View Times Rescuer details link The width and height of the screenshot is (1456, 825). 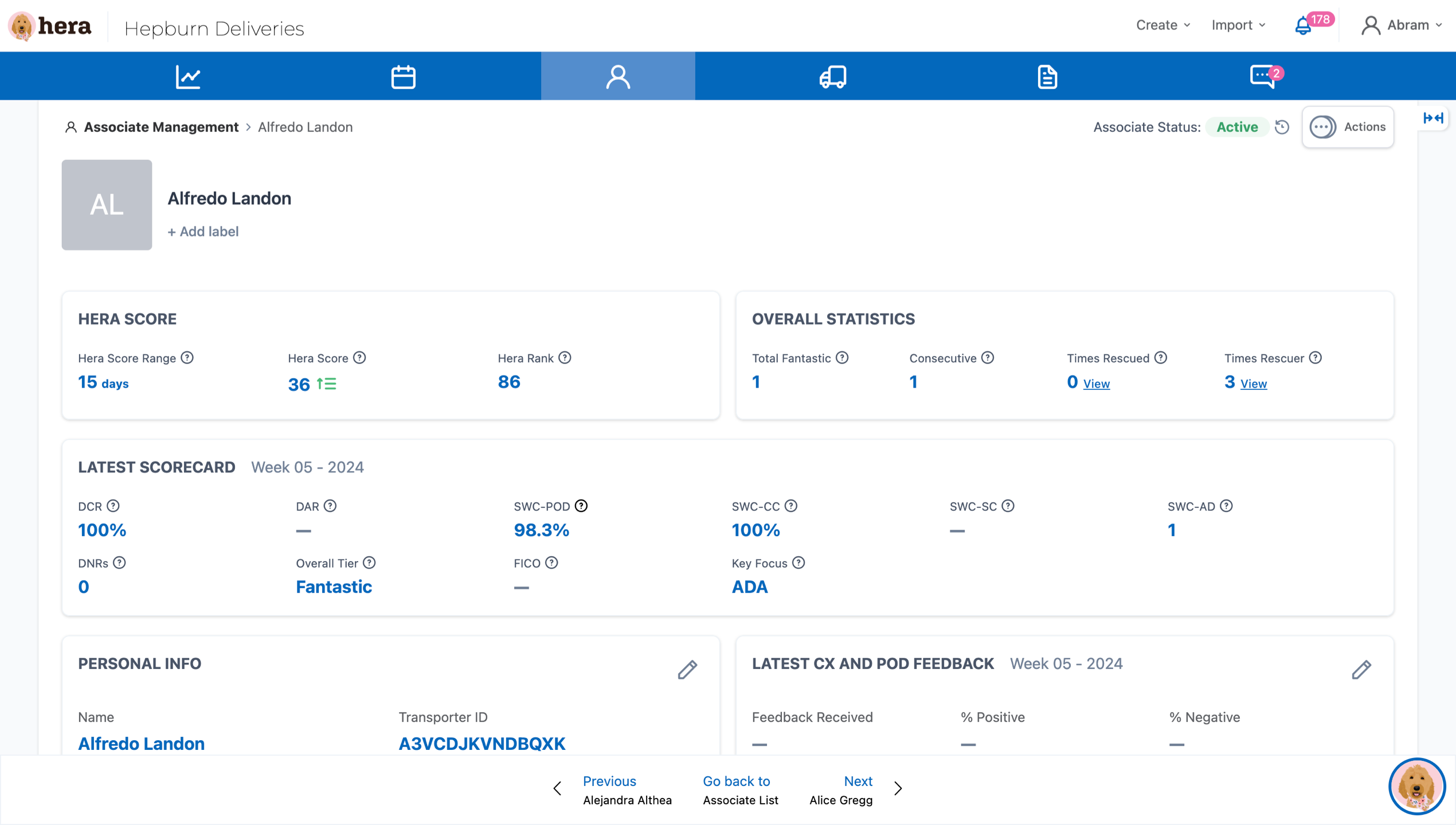[x=1254, y=384]
